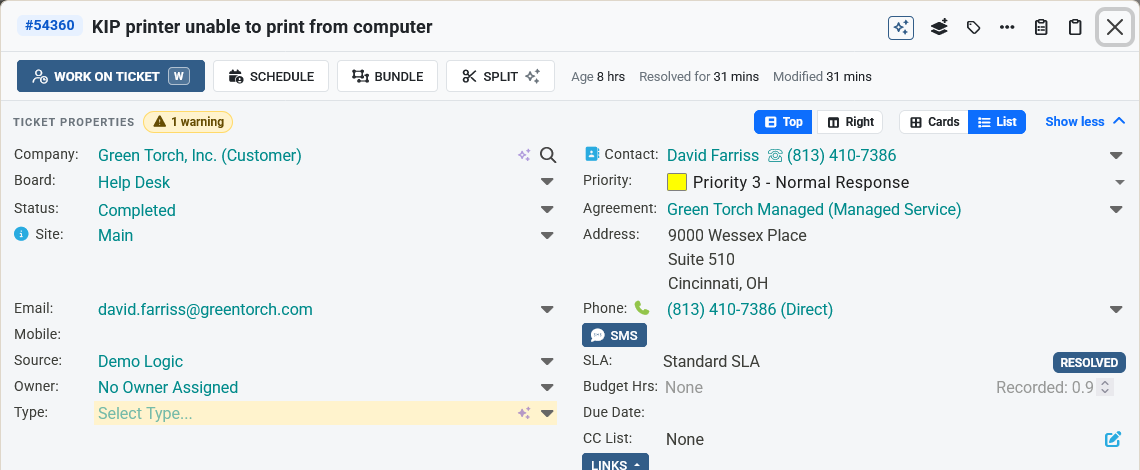1140x470 pixels.
Task: Click the Contact card icon
Action: pyautogui.click(x=592, y=154)
